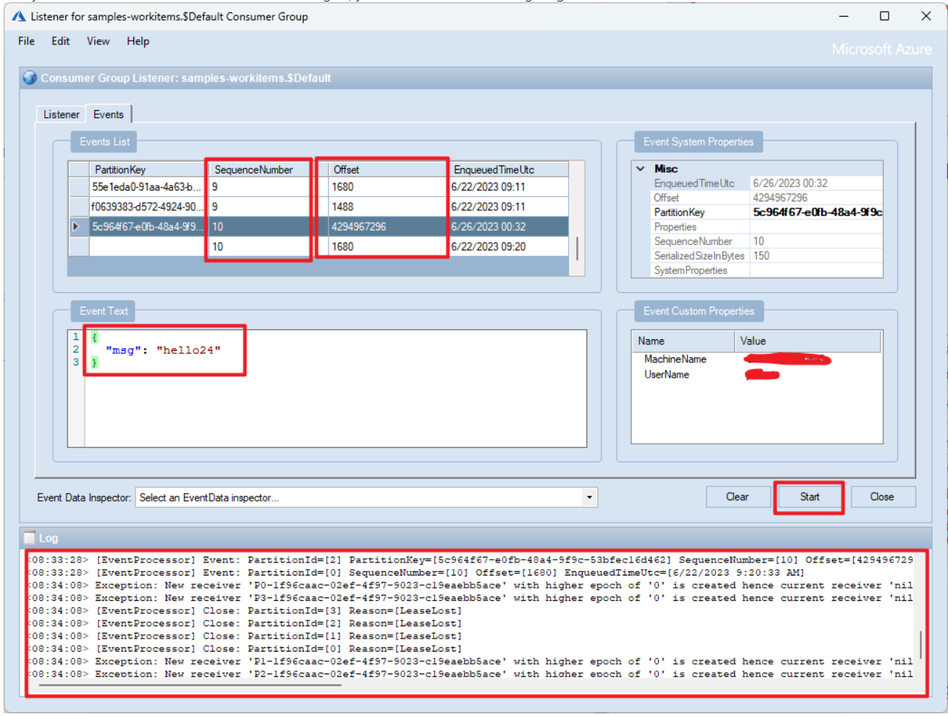
Task: Click the 6/22/2023 09:20 enqueued time cell
Action: (x=509, y=247)
